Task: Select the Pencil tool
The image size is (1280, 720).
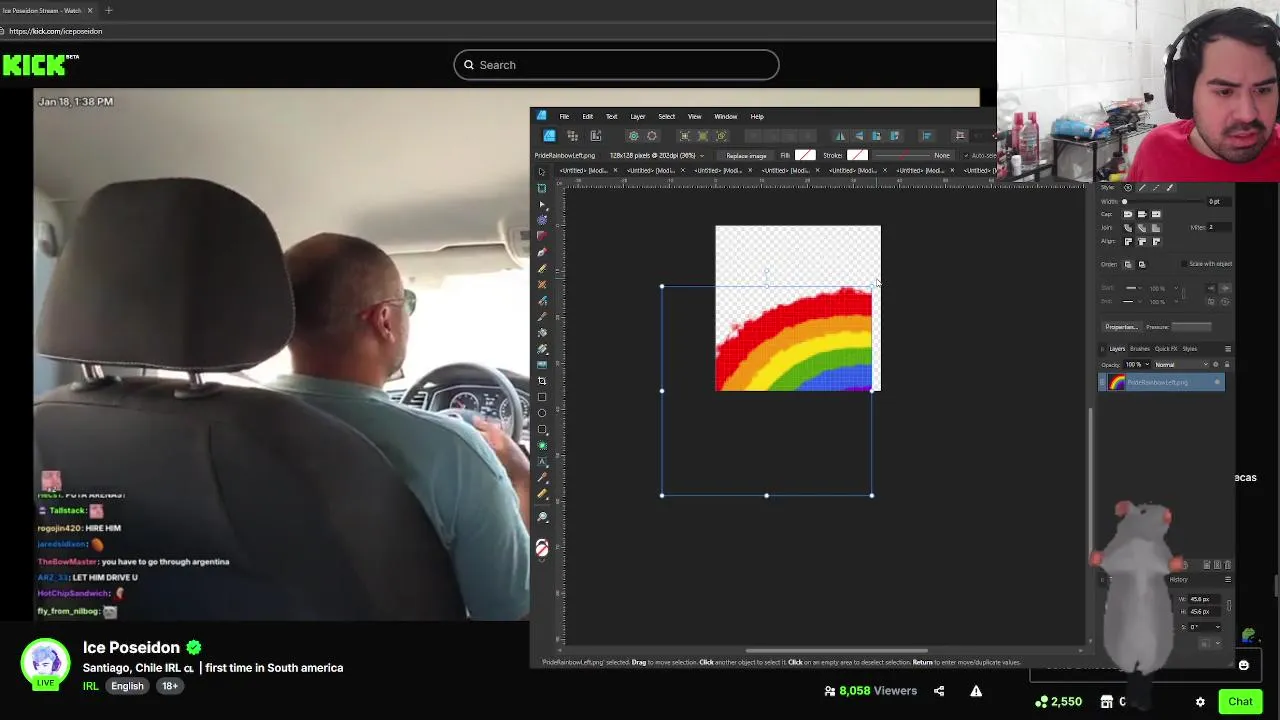Action: 542,268
